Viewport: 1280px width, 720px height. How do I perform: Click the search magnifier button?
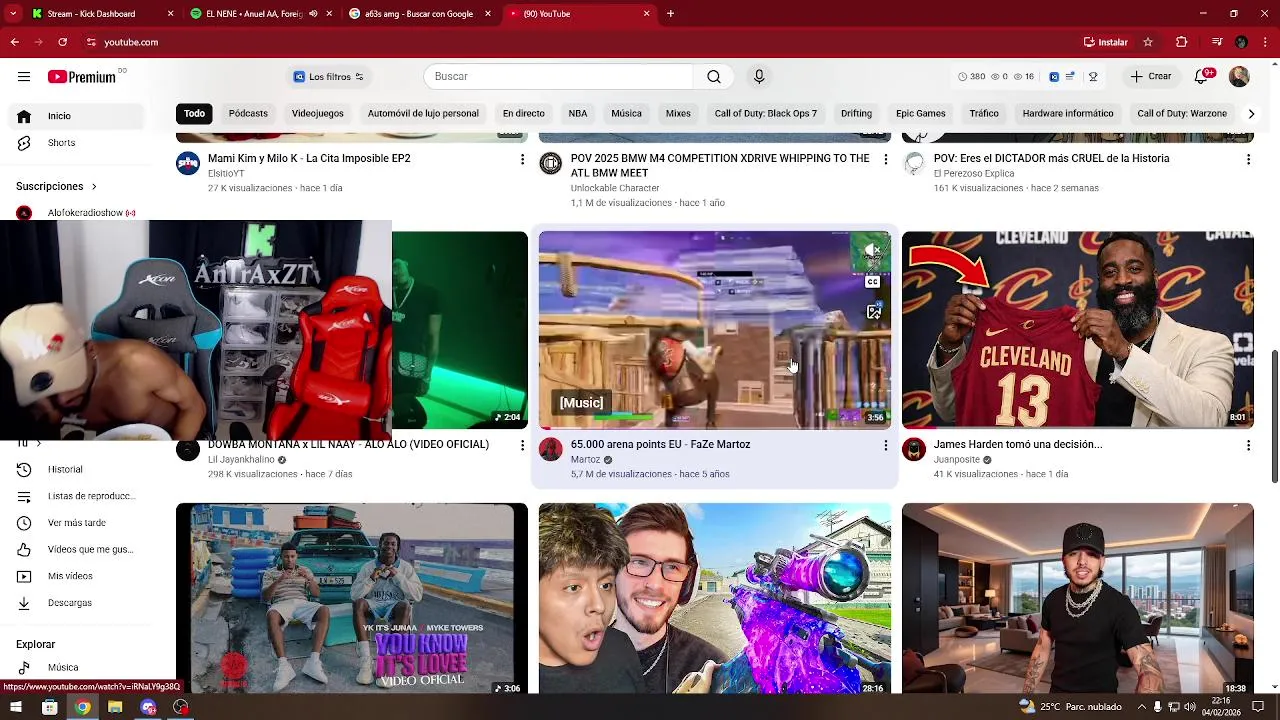coord(714,77)
